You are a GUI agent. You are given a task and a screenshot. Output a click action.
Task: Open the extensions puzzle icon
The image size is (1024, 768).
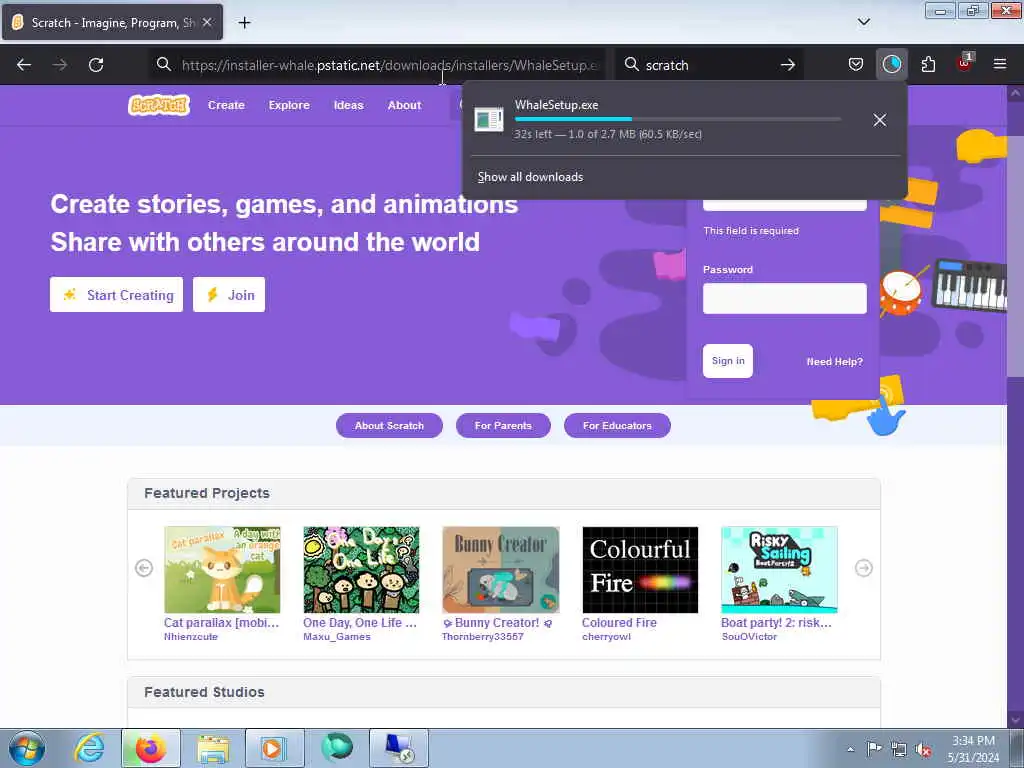pyautogui.click(x=928, y=65)
